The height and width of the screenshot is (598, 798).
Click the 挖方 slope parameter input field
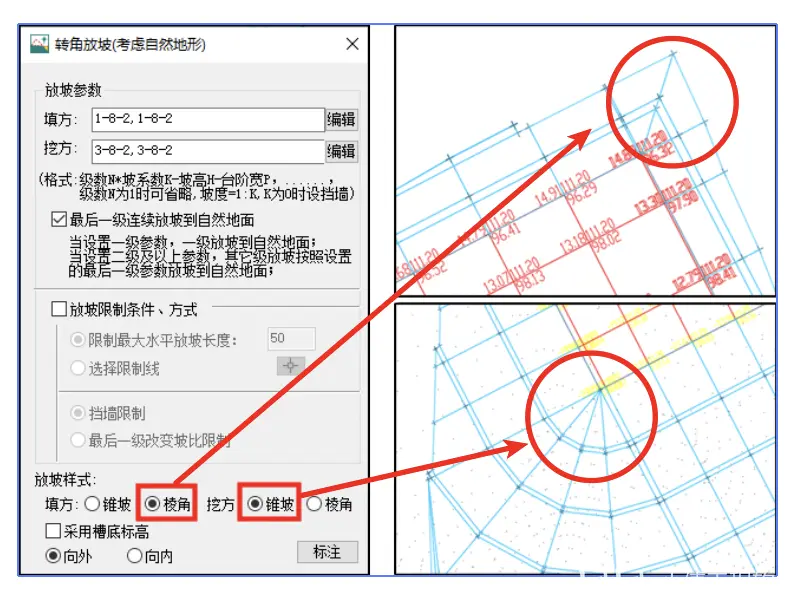click(x=208, y=151)
